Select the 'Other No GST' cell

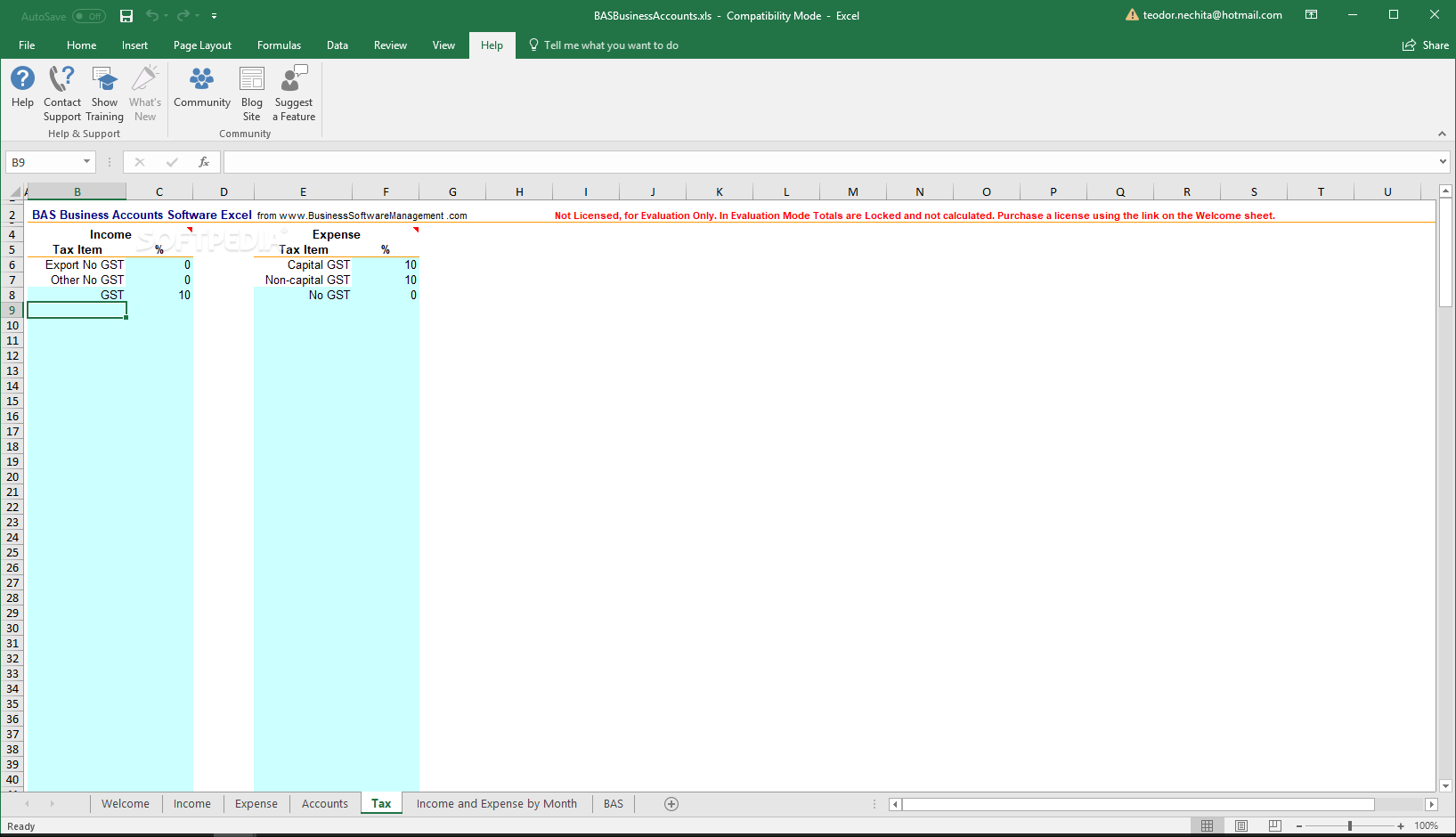click(x=77, y=280)
